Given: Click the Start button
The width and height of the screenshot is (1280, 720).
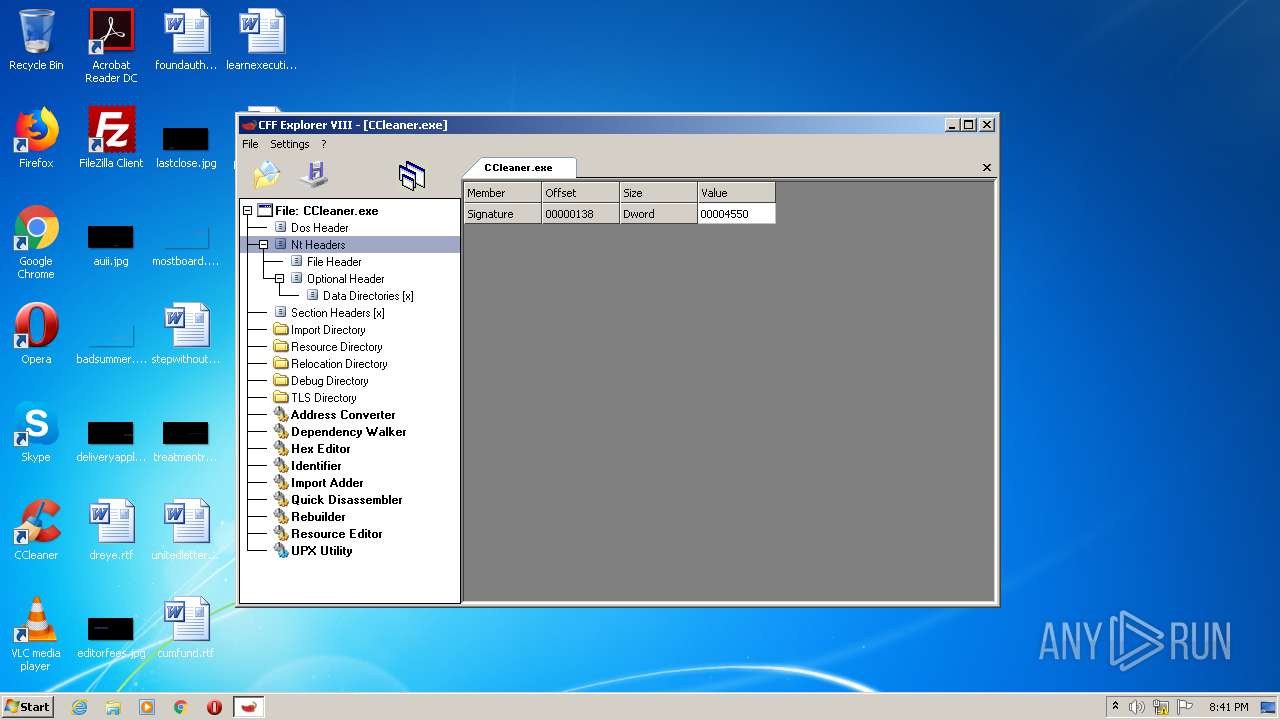Looking at the screenshot, I should point(27,706).
